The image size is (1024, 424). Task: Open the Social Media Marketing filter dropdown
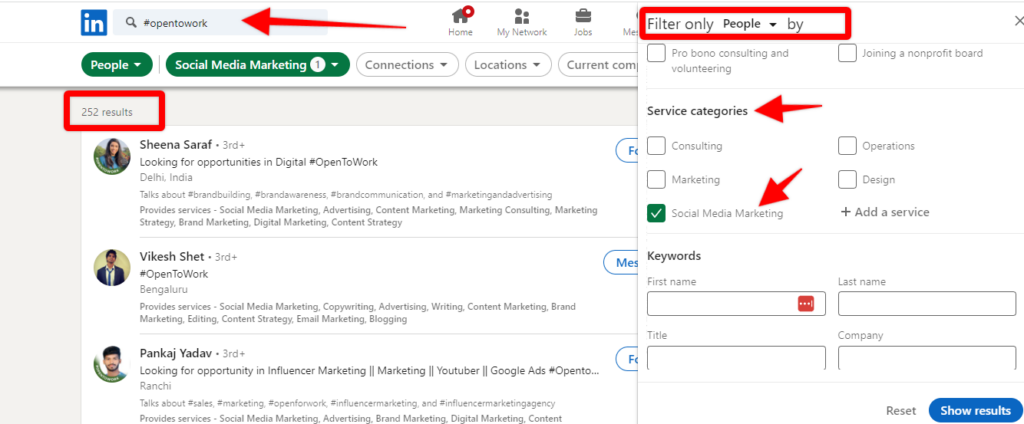click(258, 65)
